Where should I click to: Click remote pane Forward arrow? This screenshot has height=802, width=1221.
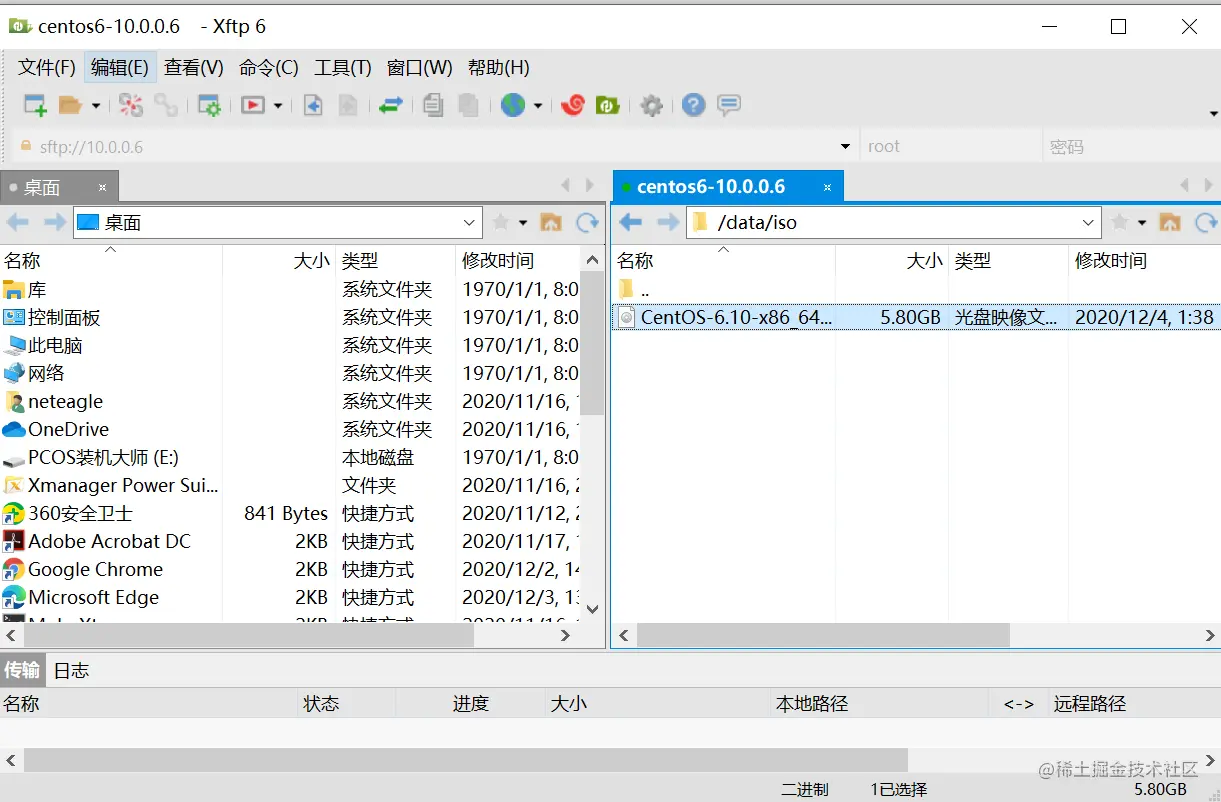(x=667, y=222)
